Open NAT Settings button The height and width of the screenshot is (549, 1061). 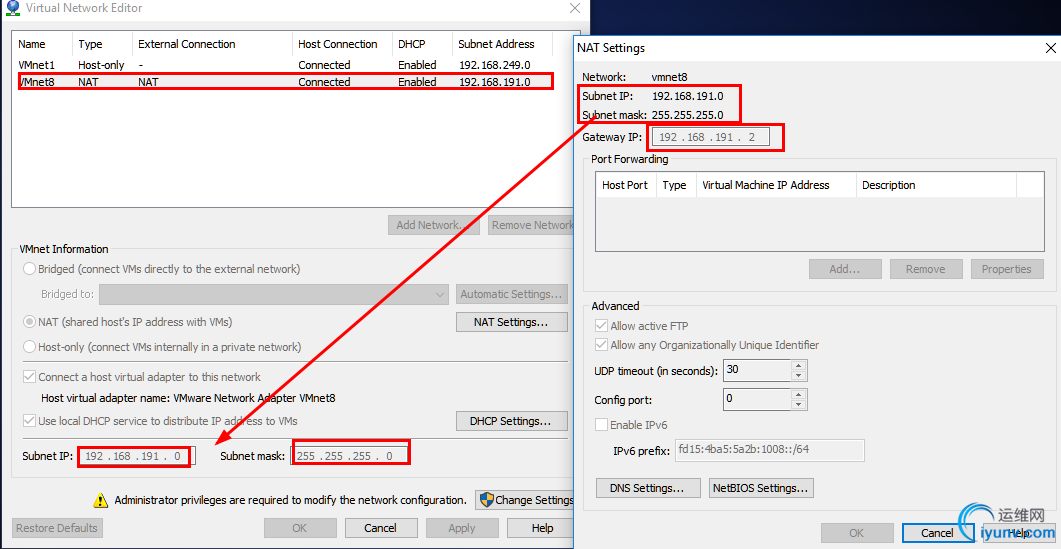(512, 322)
